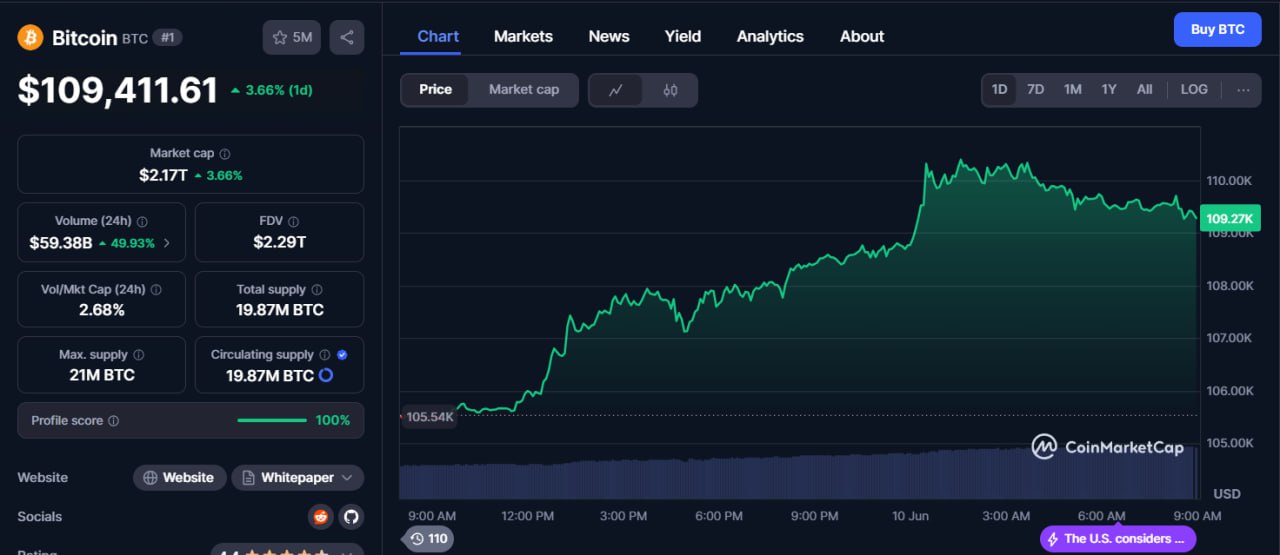Open the share icon button
The height and width of the screenshot is (555, 1280).
point(347,37)
